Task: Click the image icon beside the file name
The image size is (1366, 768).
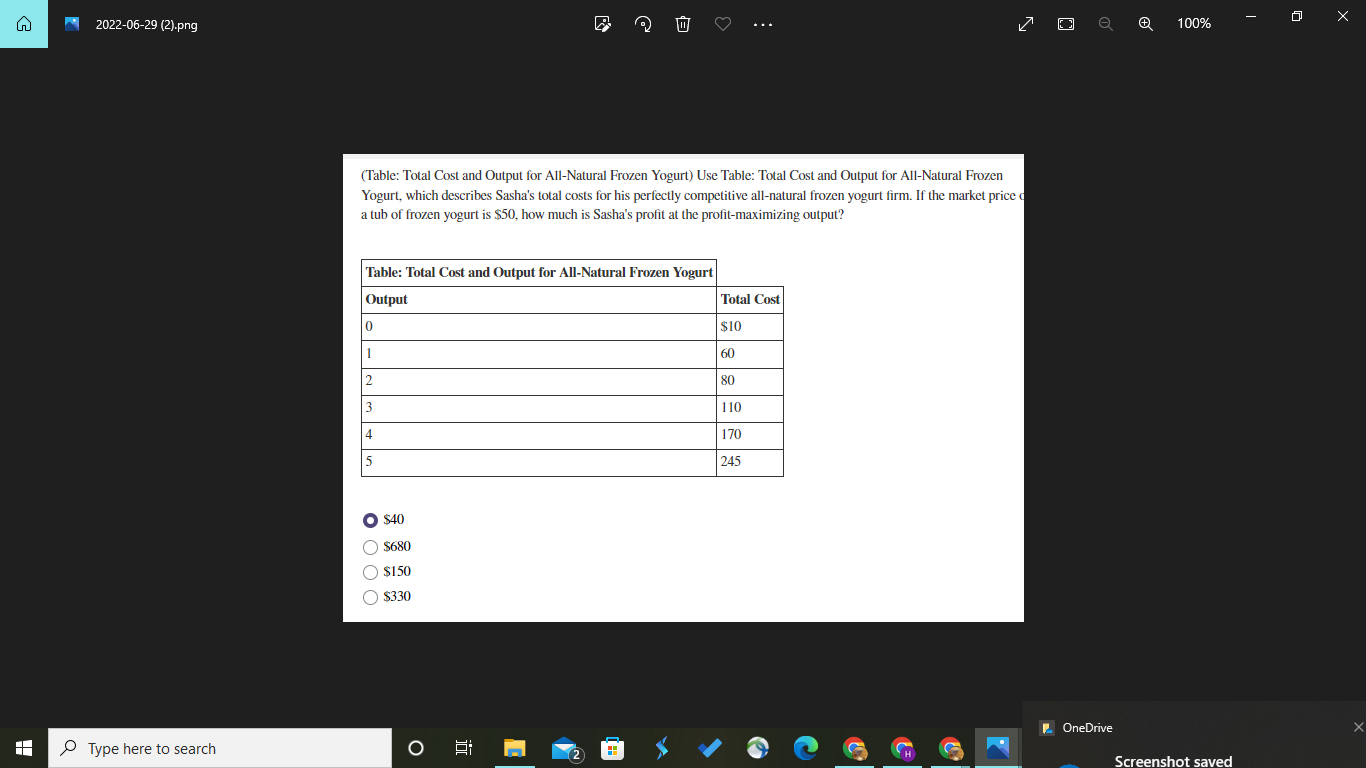Action: [72, 24]
